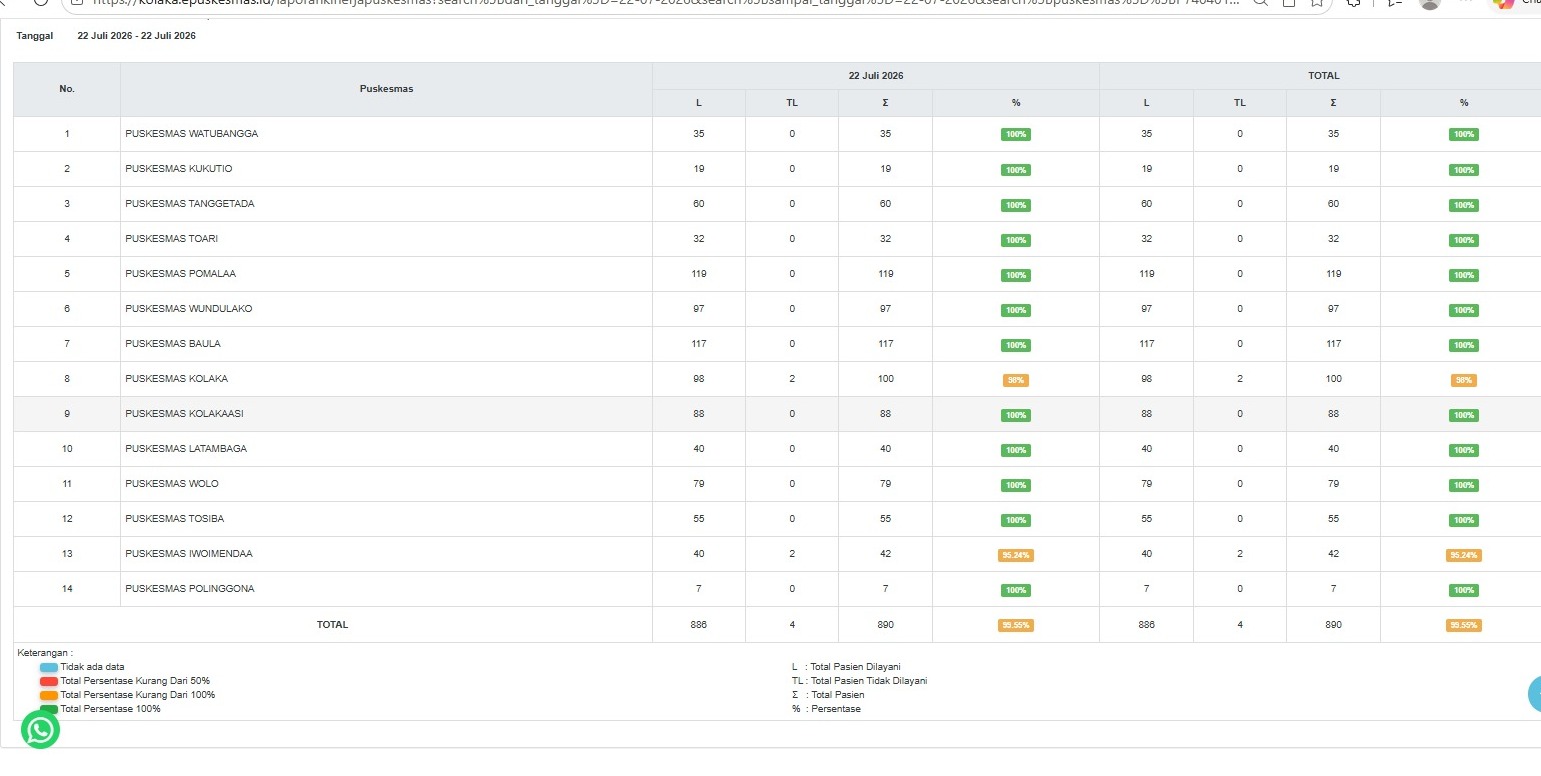Click the Keterangan legend heading
1541x776 pixels.
(x=45, y=653)
